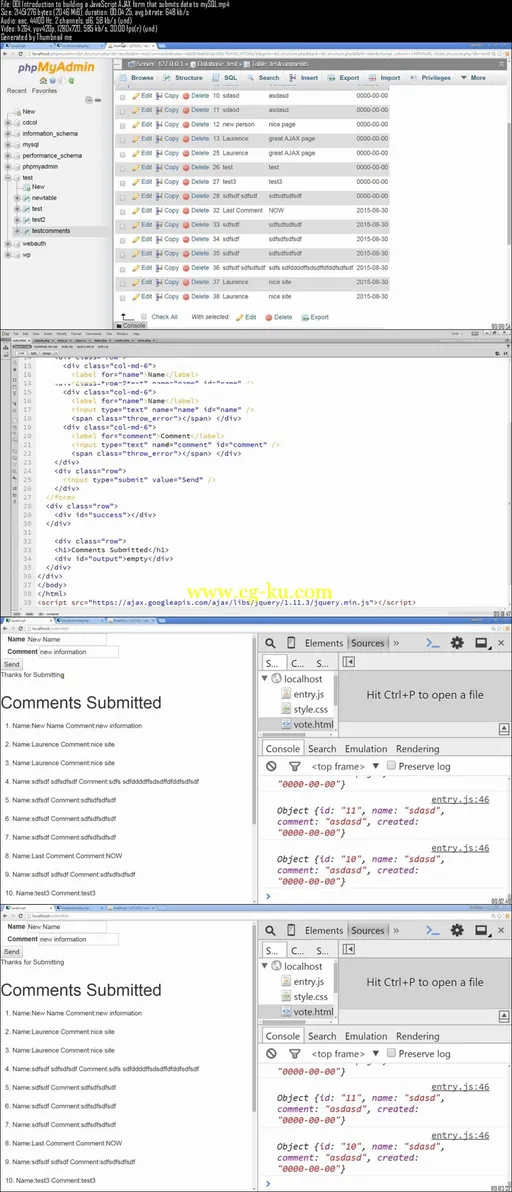Enable Preserve log in bottom DevTools console
Viewport: 512px width, 1192px height.
point(391,1053)
